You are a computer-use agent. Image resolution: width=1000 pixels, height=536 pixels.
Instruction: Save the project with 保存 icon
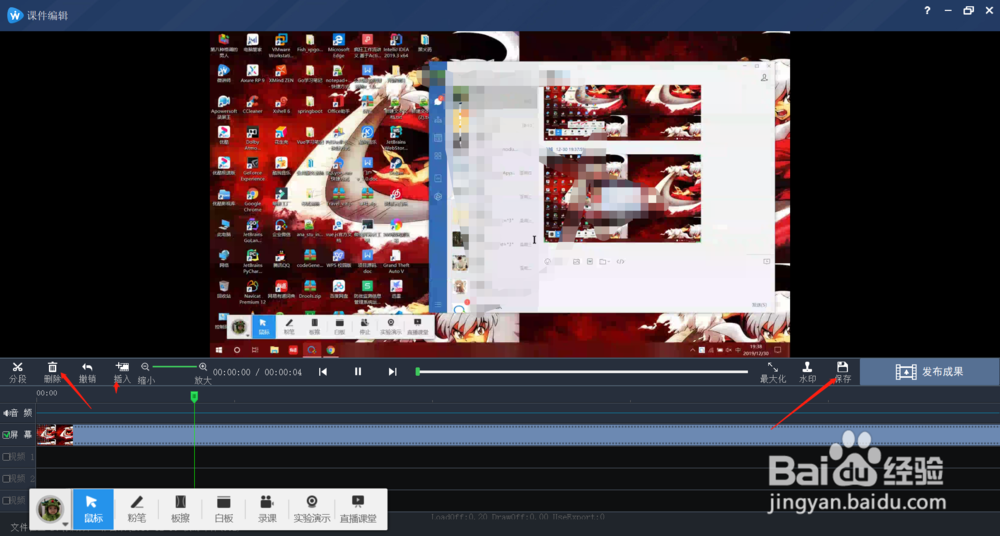point(842,367)
